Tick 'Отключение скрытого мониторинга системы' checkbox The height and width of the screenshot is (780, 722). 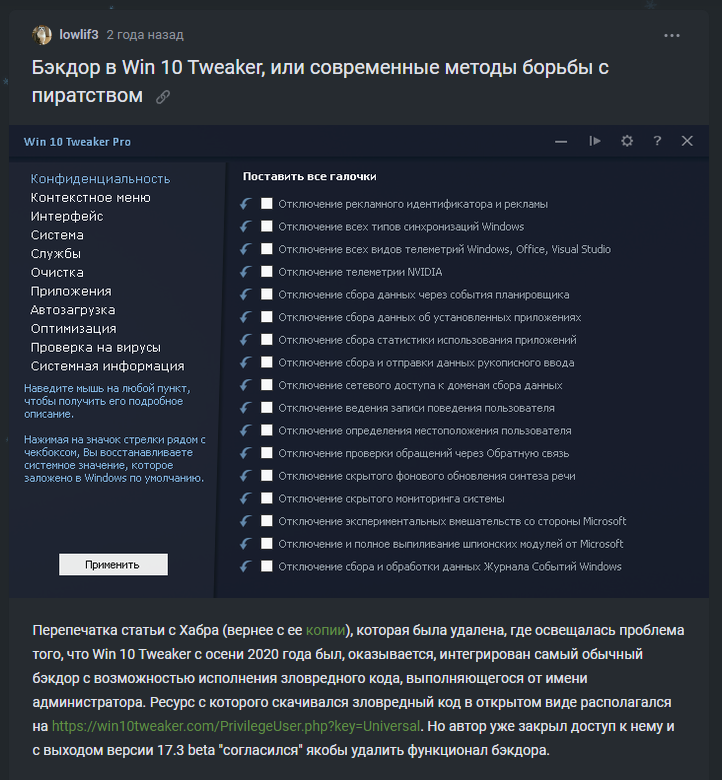[x=267, y=498]
